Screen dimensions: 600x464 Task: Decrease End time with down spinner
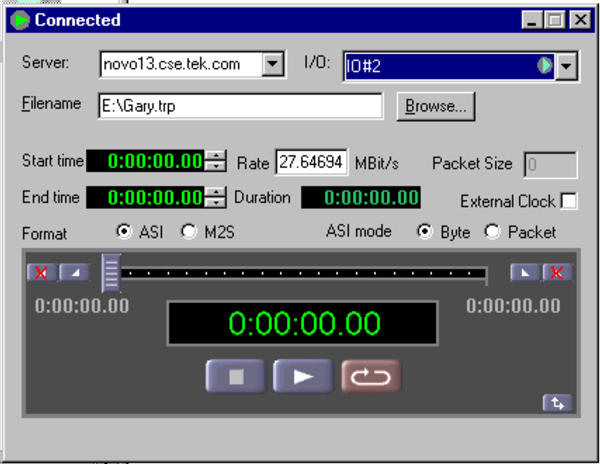[x=216, y=203]
